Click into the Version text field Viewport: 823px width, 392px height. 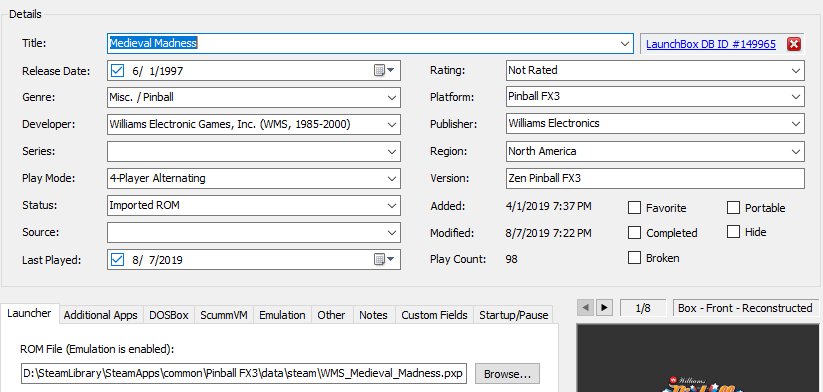[655, 178]
